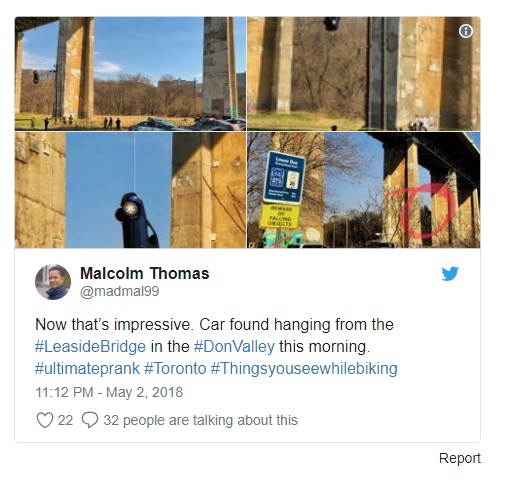Click the @madmal99 handle

coord(120,291)
